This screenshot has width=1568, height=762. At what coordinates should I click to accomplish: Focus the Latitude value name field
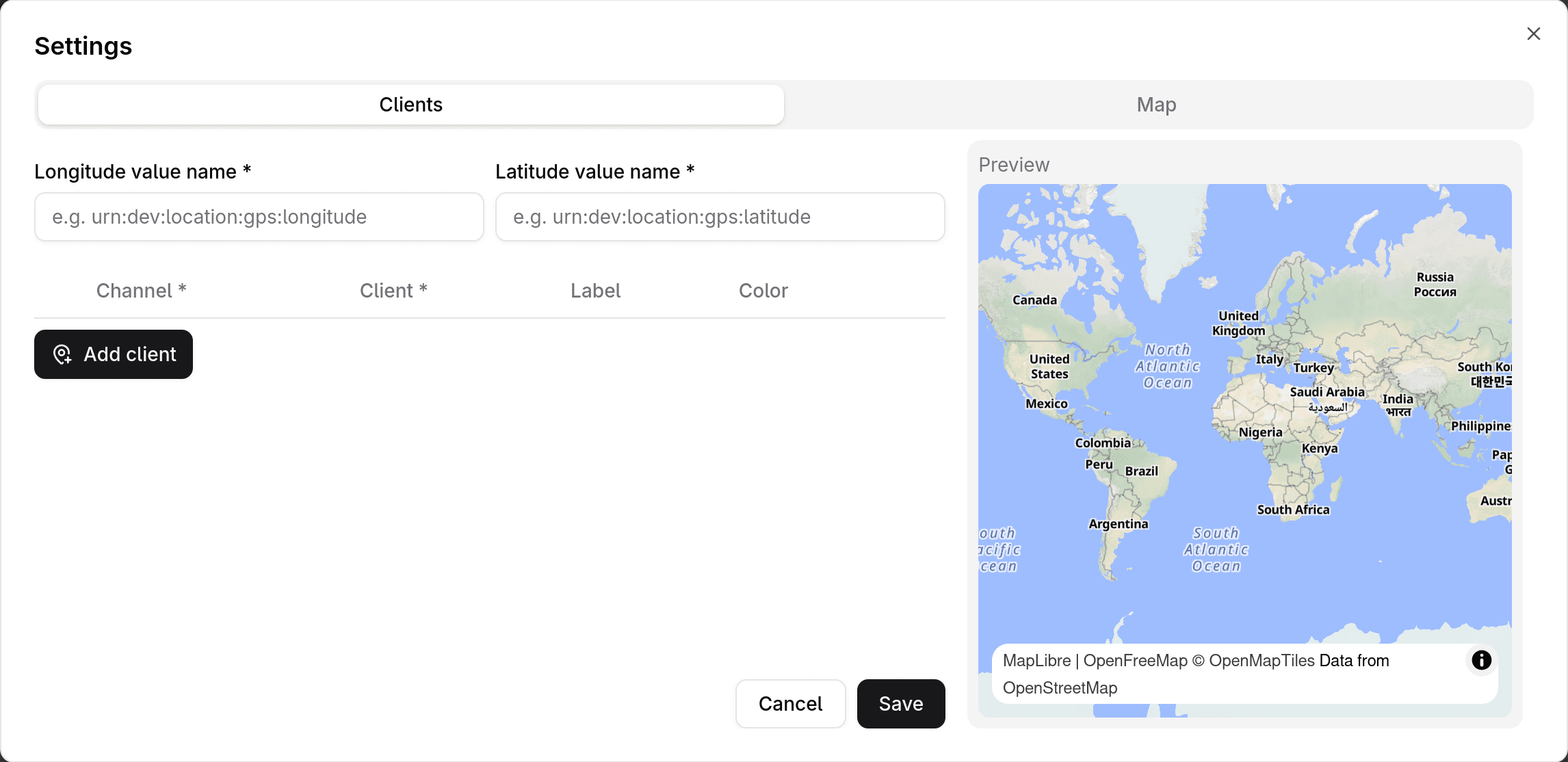click(x=720, y=217)
